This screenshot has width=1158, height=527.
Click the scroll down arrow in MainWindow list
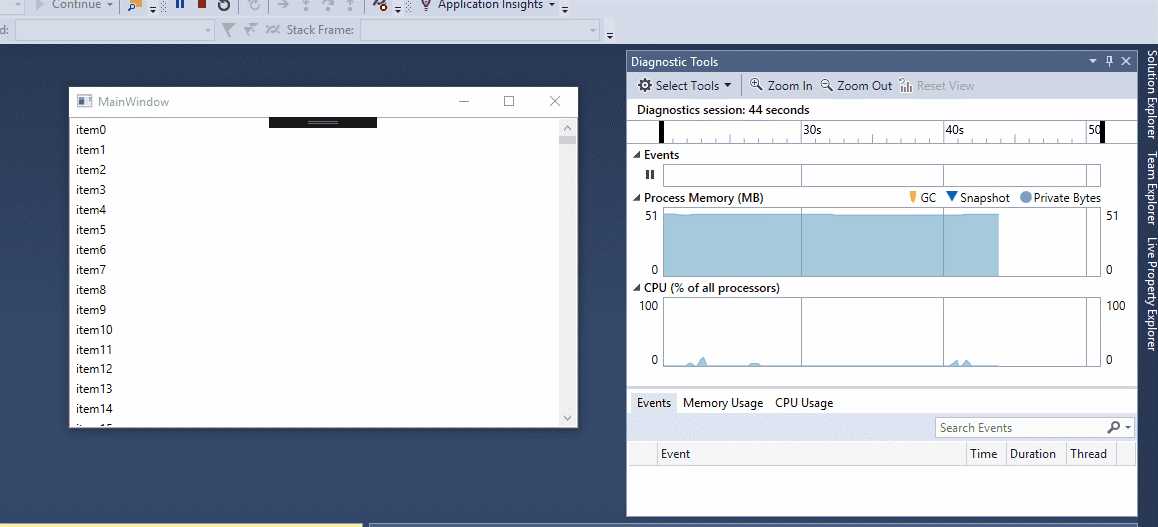click(x=567, y=418)
